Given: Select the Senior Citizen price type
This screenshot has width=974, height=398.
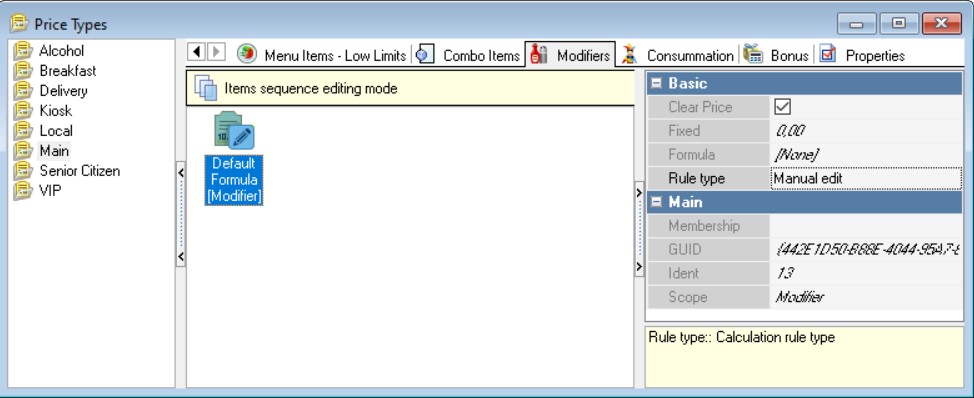Looking at the screenshot, I should (x=80, y=170).
